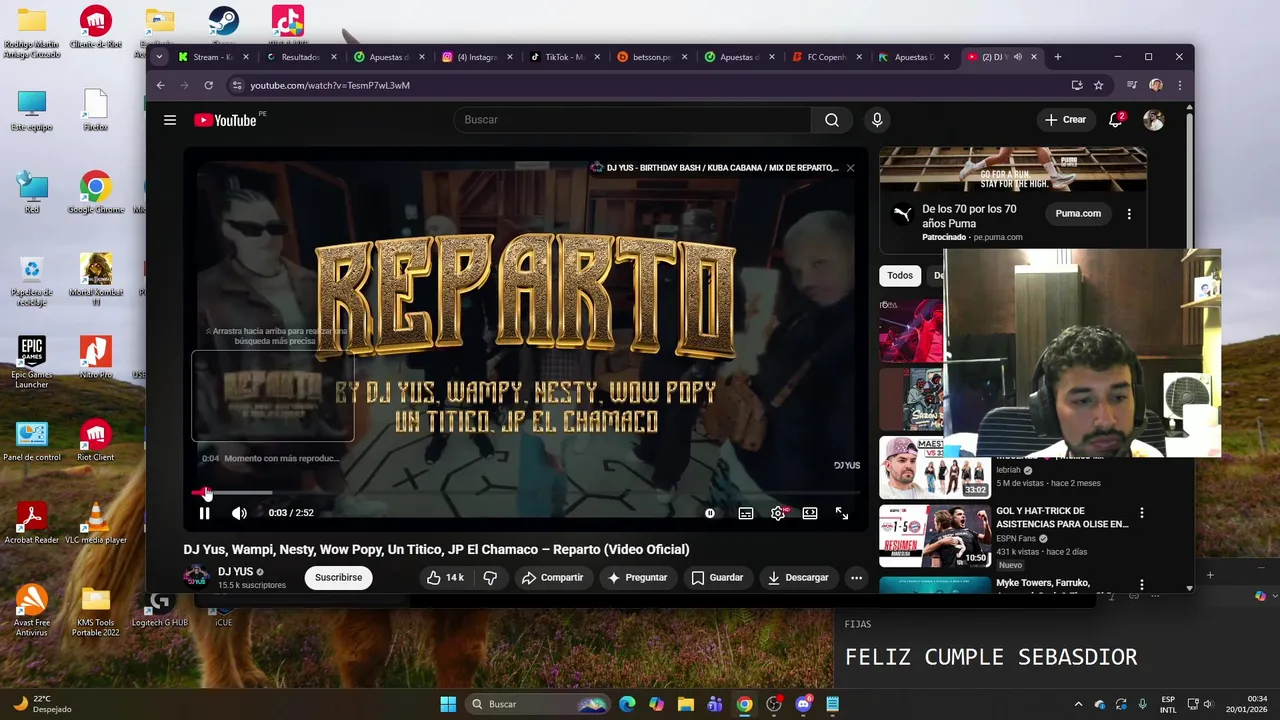The height and width of the screenshot is (720, 1280).
Task: Toggle the autoplay switch in player
Action: [x=710, y=513]
